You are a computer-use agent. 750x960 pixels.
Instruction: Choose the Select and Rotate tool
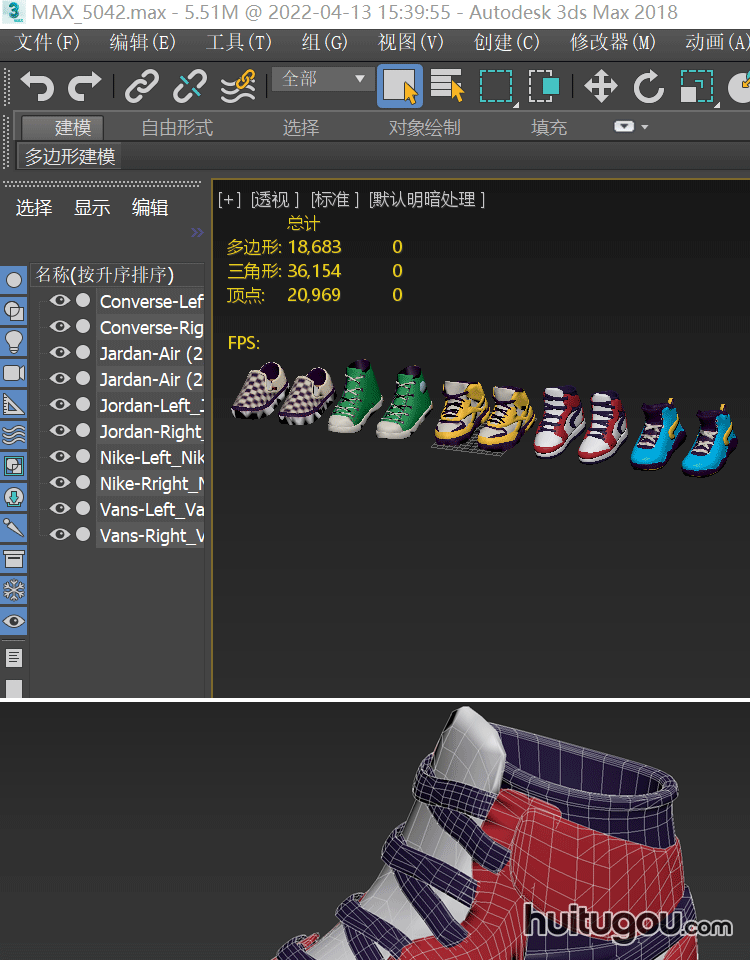[649, 87]
